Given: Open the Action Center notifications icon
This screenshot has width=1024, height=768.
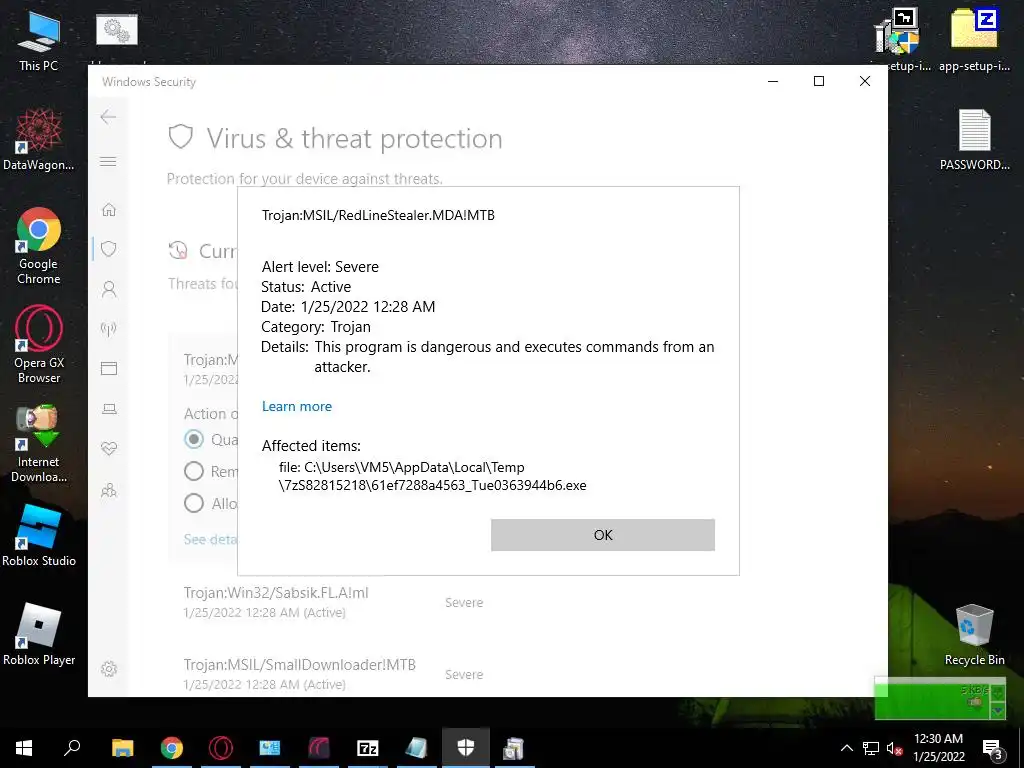Looking at the screenshot, I should point(992,748).
